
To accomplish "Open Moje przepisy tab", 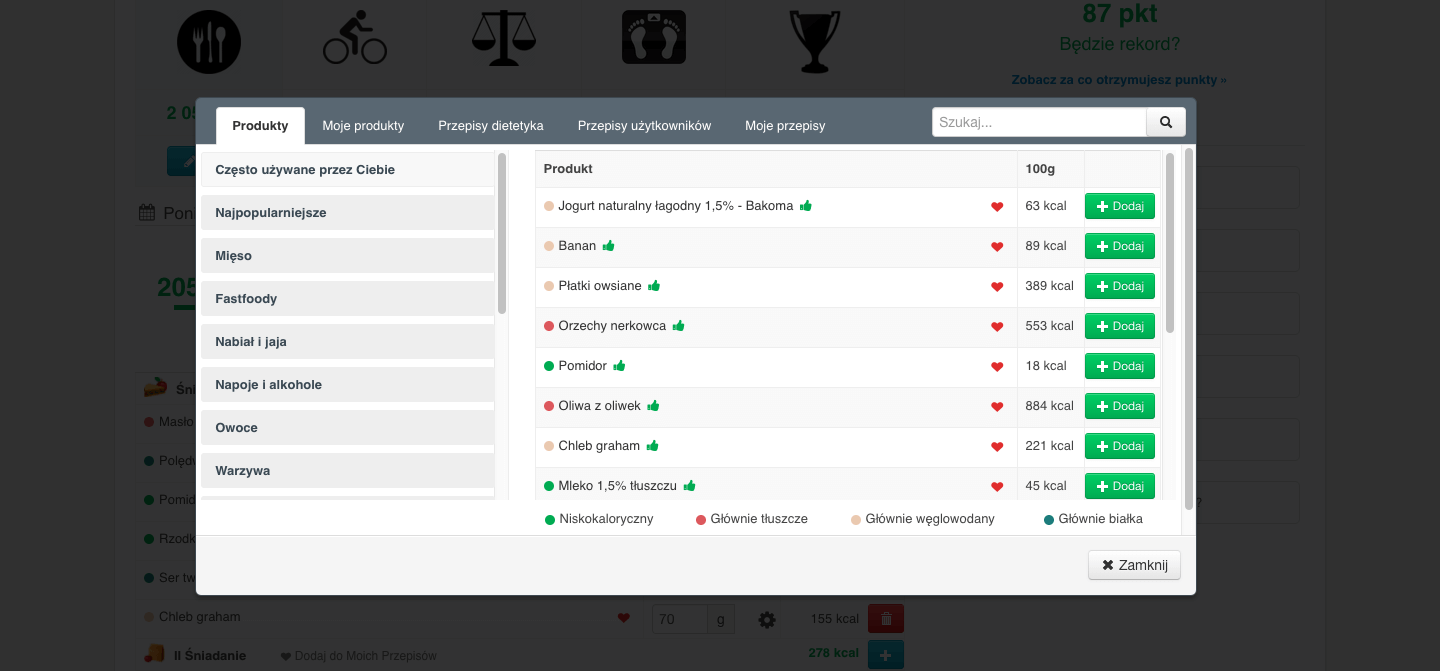I will [x=785, y=126].
